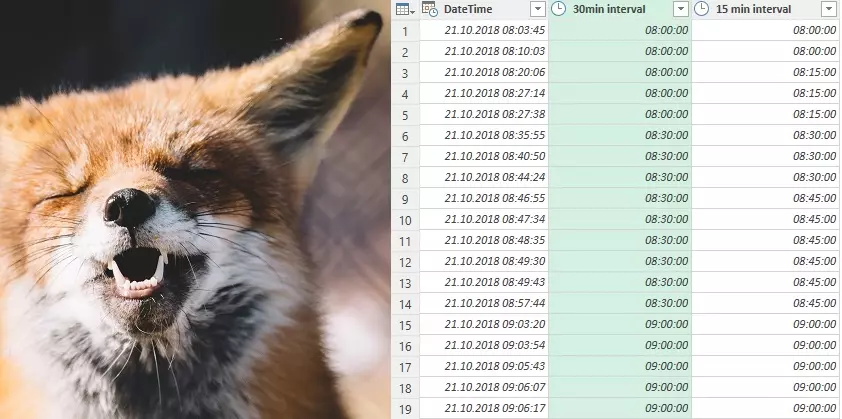This screenshot has width=842, height=419.
Task: Click cell 21.10.2018 08:46:55
Action: 484,198
